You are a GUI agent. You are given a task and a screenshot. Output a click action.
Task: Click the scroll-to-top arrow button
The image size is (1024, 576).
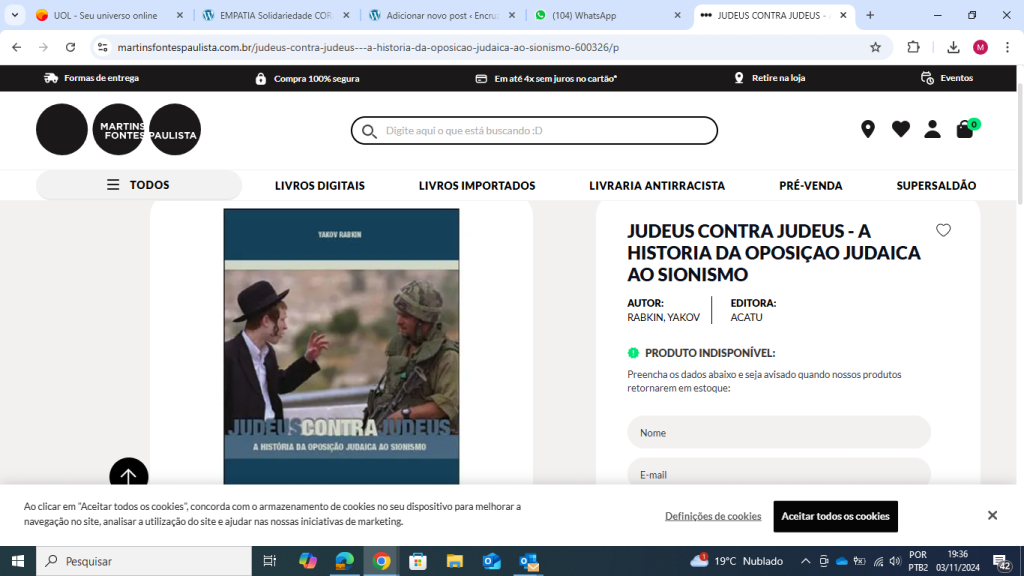point(129,477)
